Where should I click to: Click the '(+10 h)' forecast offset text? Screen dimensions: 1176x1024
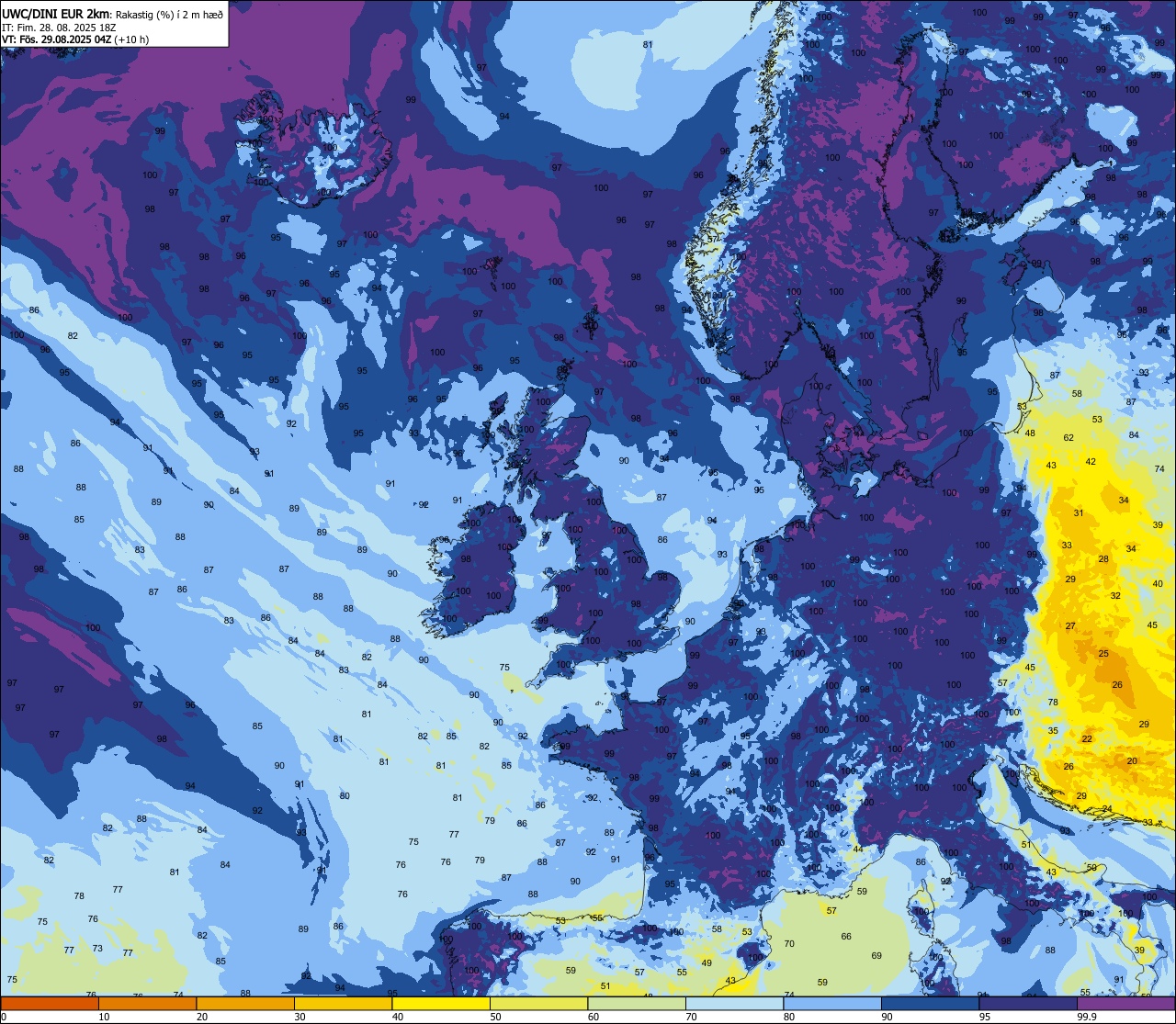point(131,39)
